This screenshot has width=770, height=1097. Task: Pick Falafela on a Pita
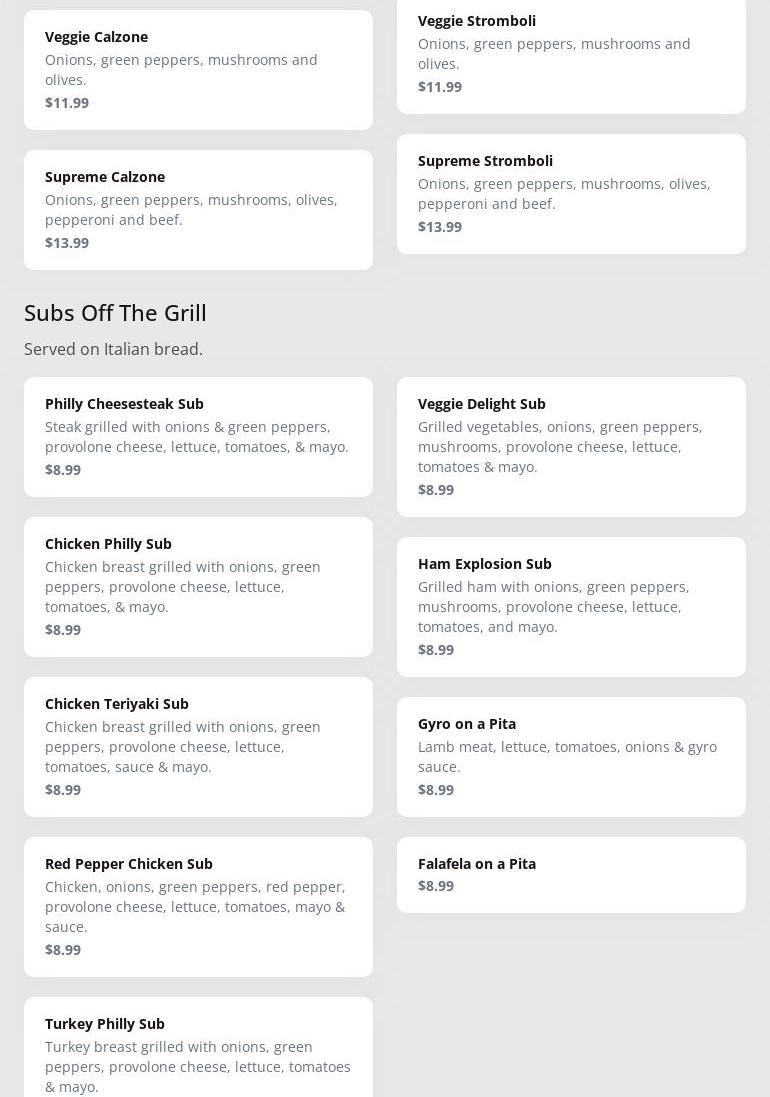571,874
